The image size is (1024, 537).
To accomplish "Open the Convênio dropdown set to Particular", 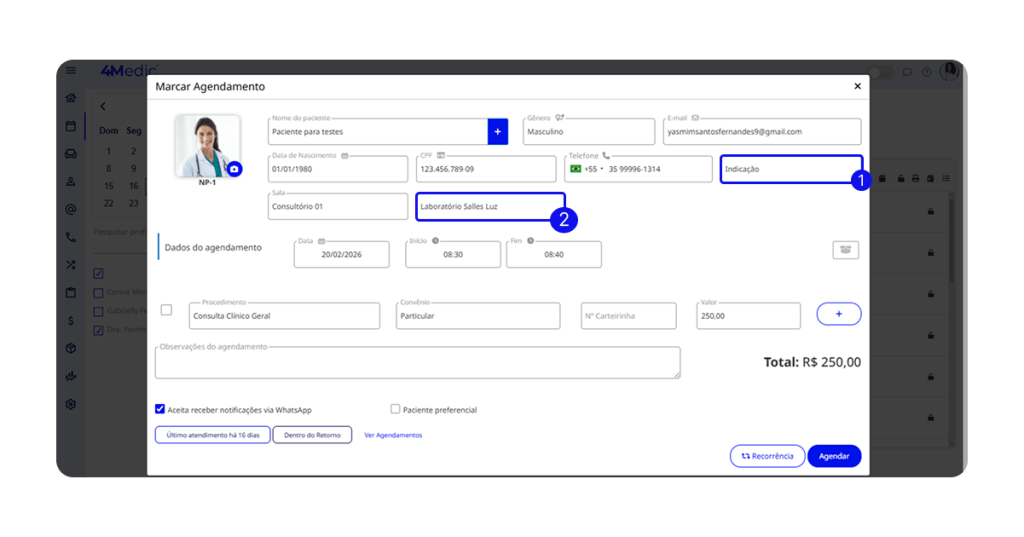I will (x=476, y=316).
